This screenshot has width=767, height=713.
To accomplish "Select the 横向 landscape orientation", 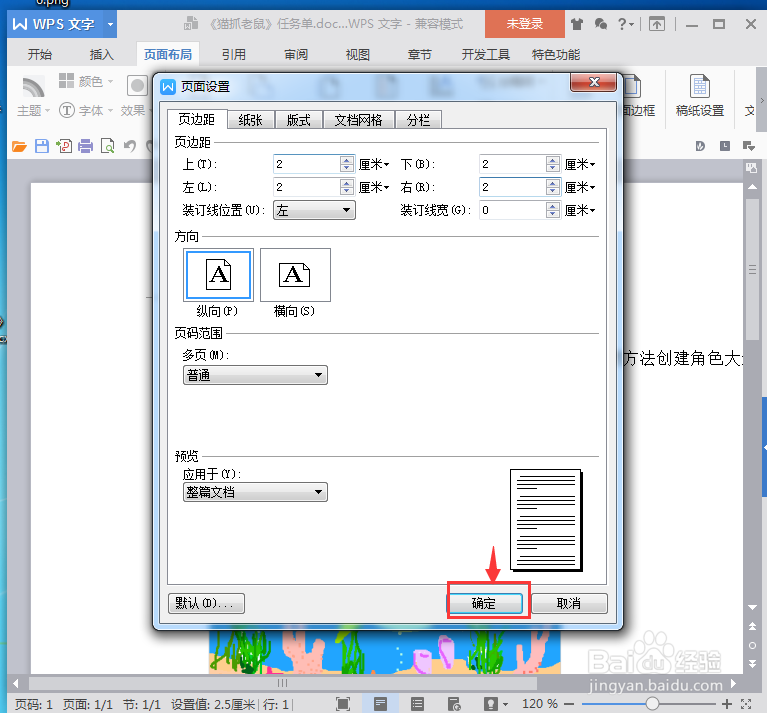I will coord(295,275).
